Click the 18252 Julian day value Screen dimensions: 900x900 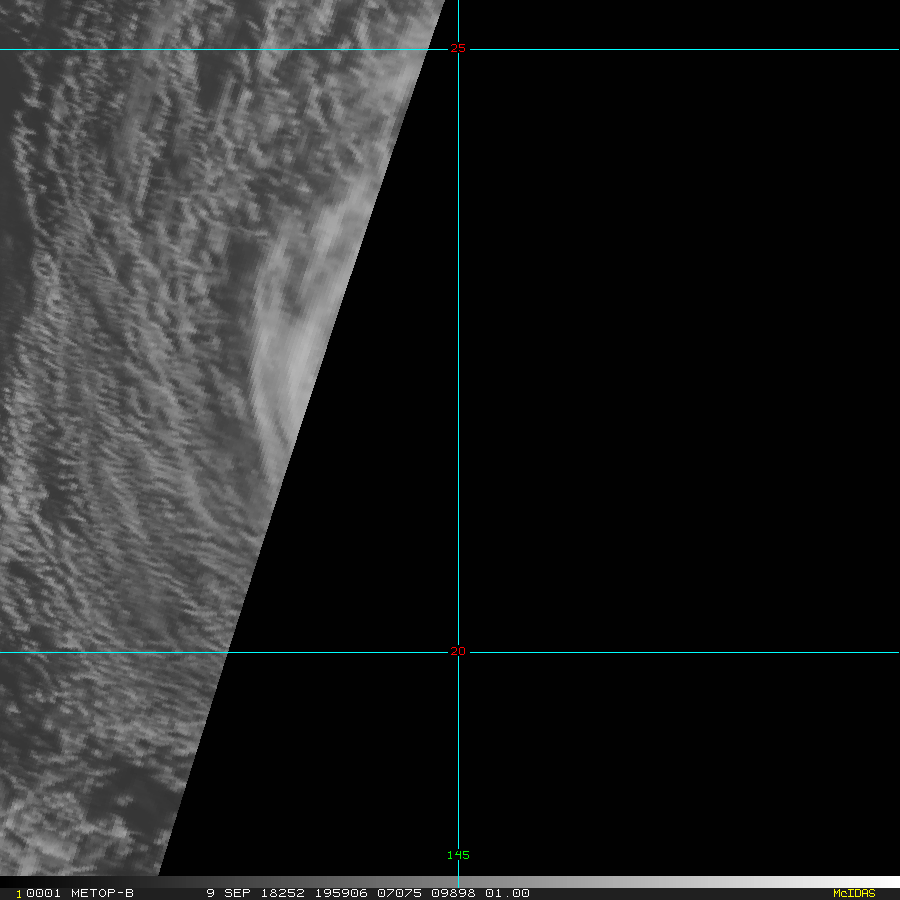[x=281, y=893]
